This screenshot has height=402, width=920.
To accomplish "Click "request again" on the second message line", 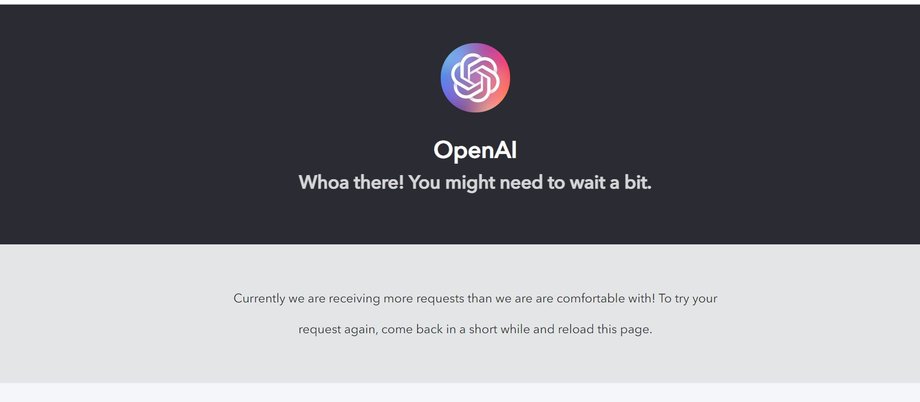I will click(338, 329).
